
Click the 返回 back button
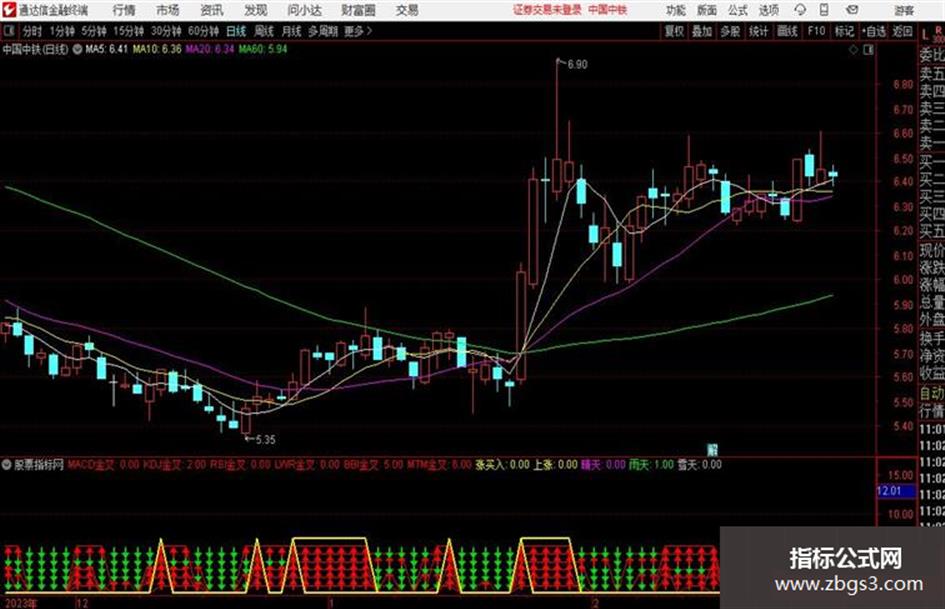point(902,31)
